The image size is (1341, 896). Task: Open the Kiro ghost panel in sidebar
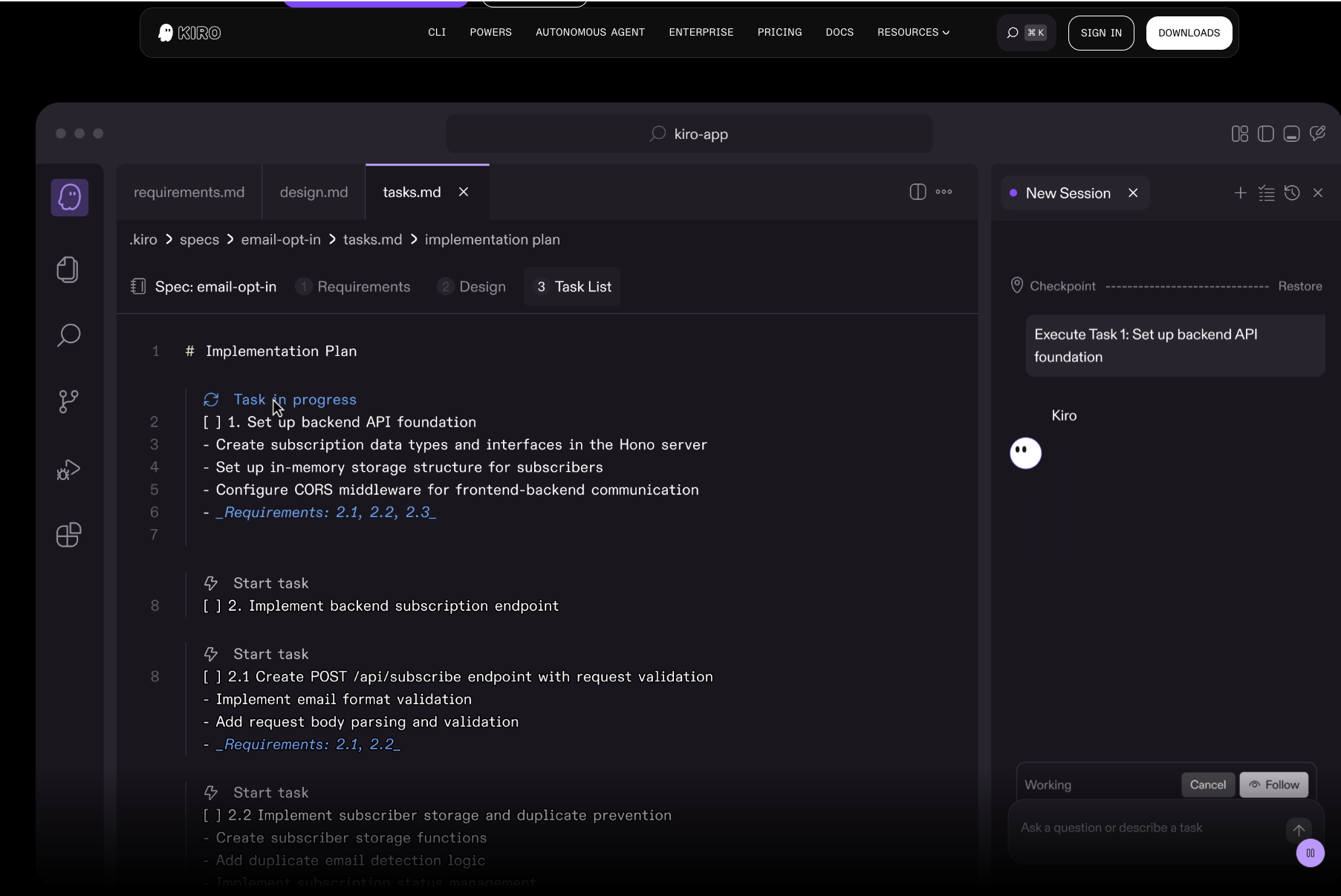[69, 198]
